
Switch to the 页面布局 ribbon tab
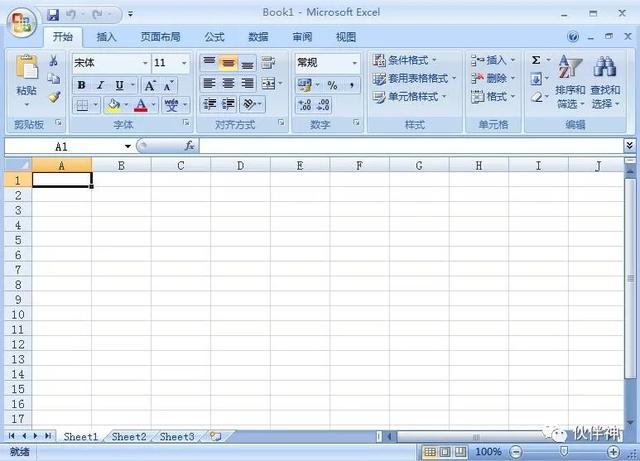tap(160, 37)
